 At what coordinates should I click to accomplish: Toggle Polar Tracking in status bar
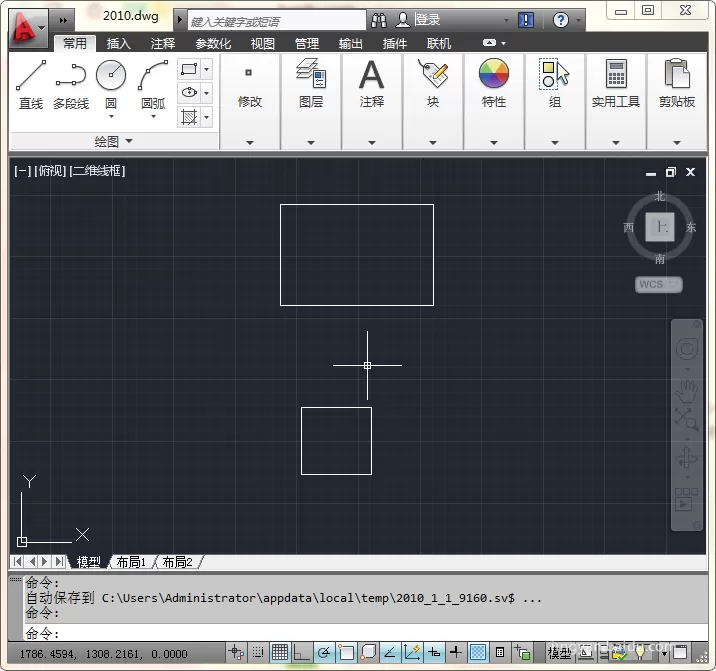(324, 652)
